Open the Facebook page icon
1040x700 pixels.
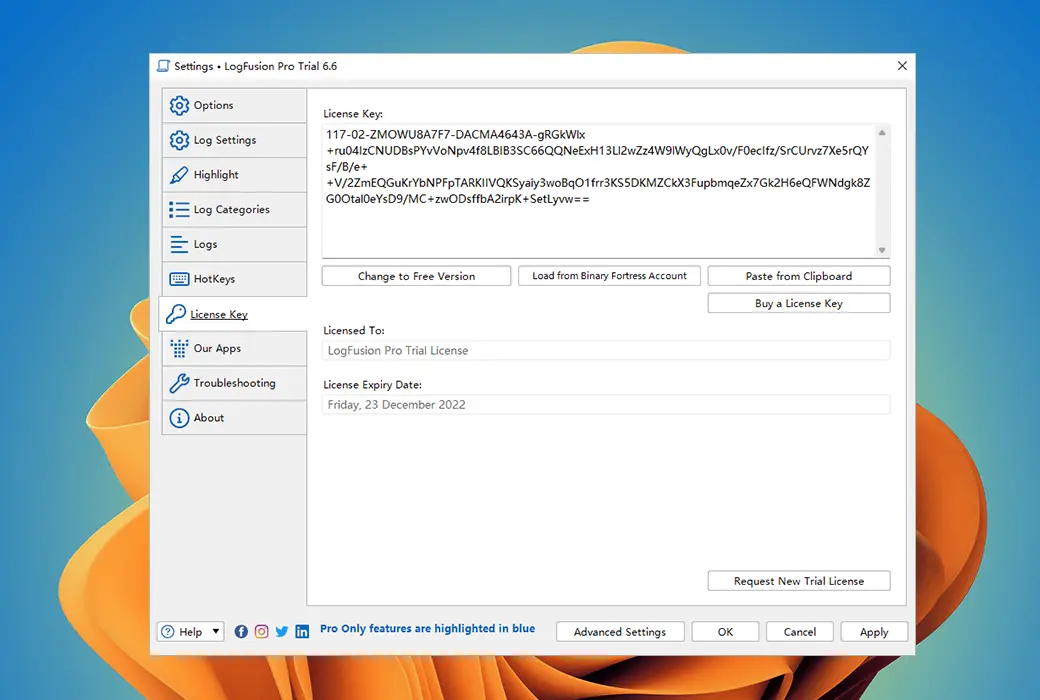(x=241, y=632)
